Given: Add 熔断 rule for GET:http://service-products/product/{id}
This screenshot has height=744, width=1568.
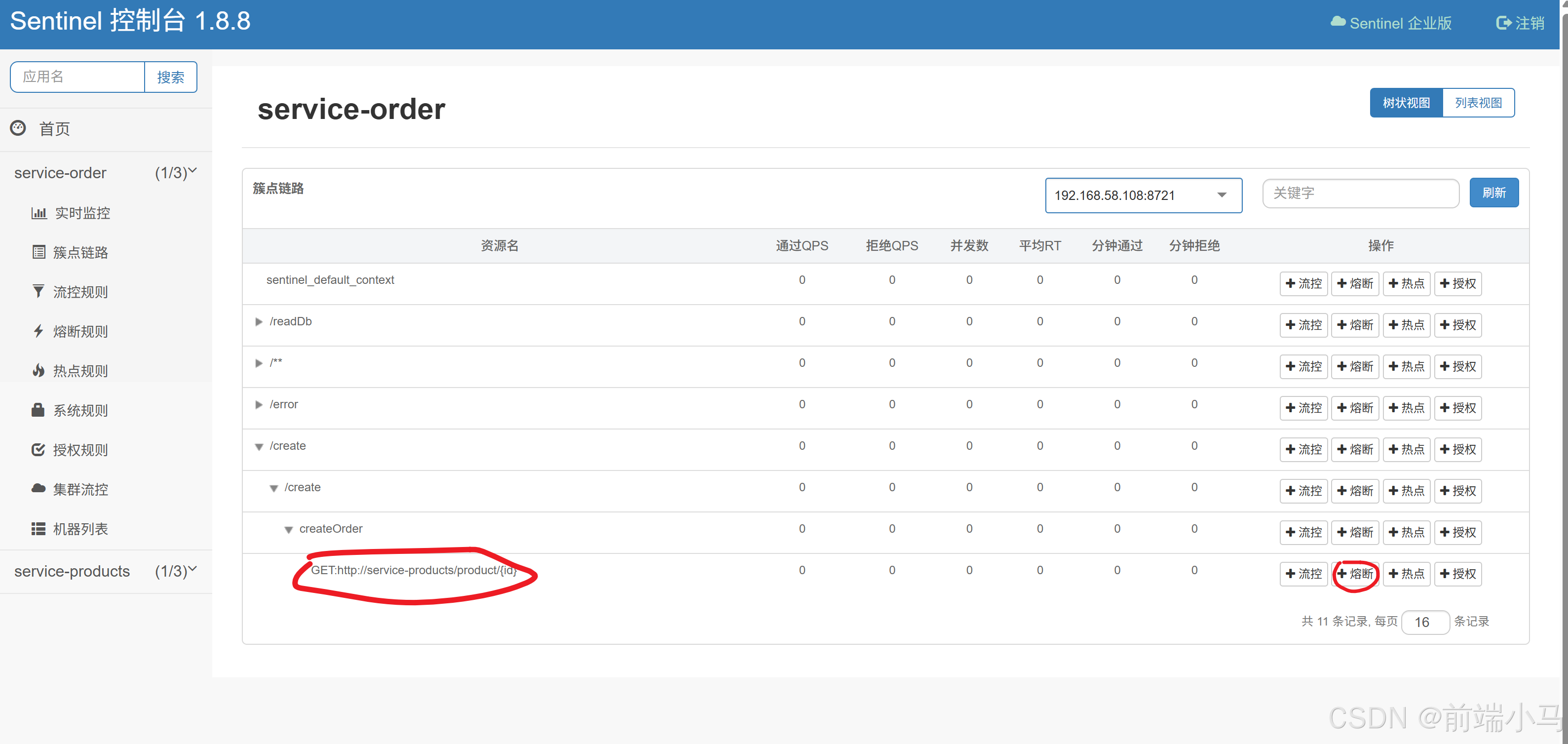Looking at the screenshot, I should click(x=1355, y=574).
